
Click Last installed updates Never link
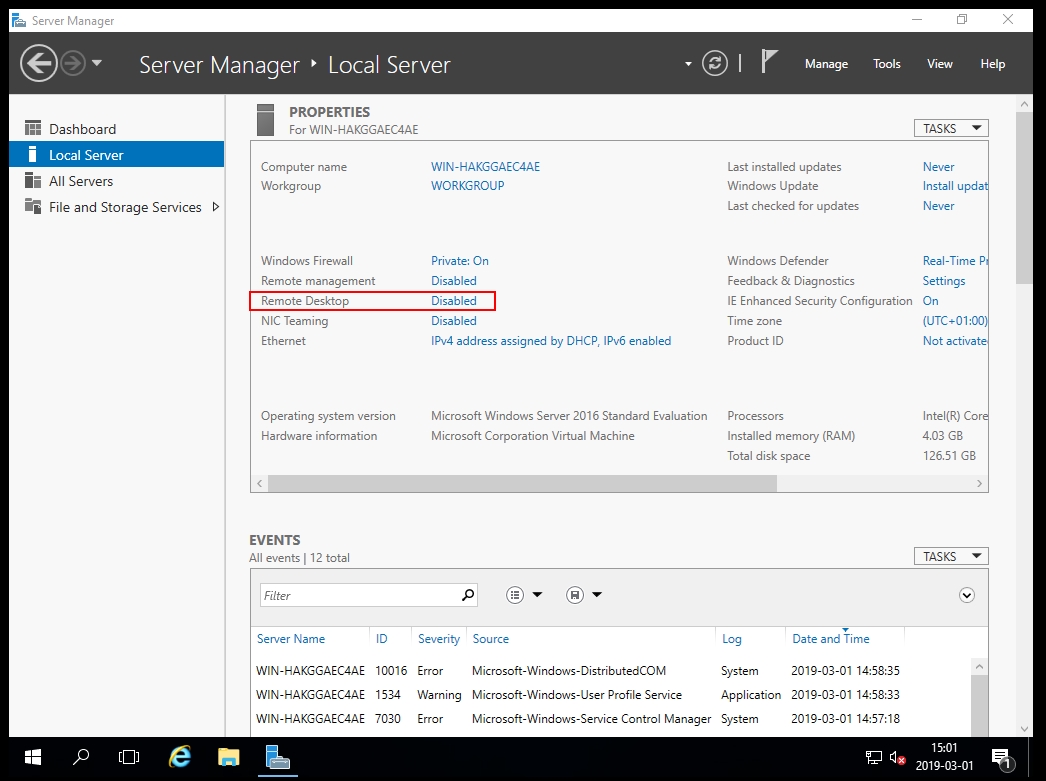click(x=938, y=167)
